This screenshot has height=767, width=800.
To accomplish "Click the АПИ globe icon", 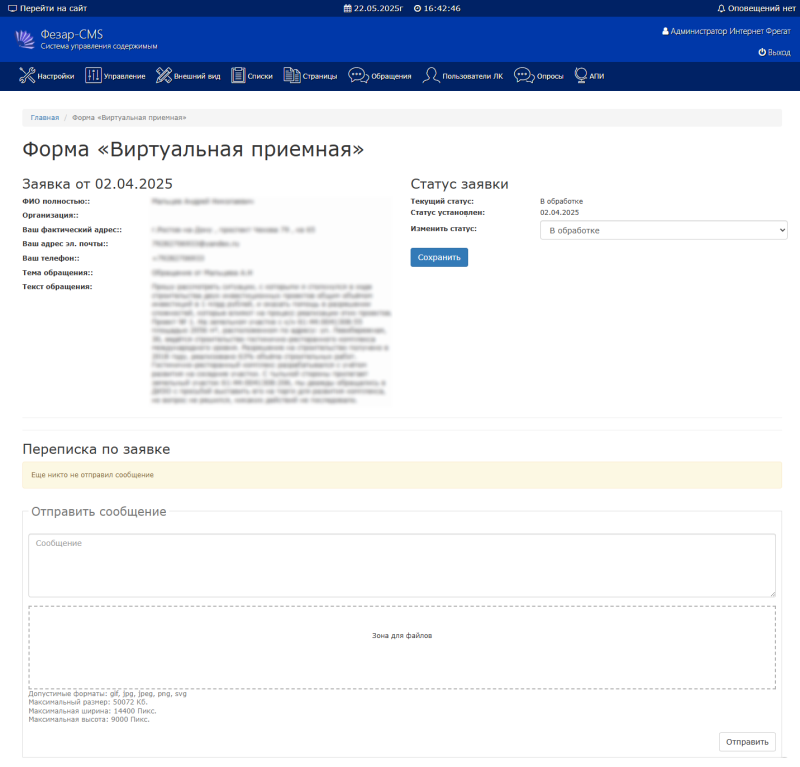I will pyautogui.click(x=581, y=76).
